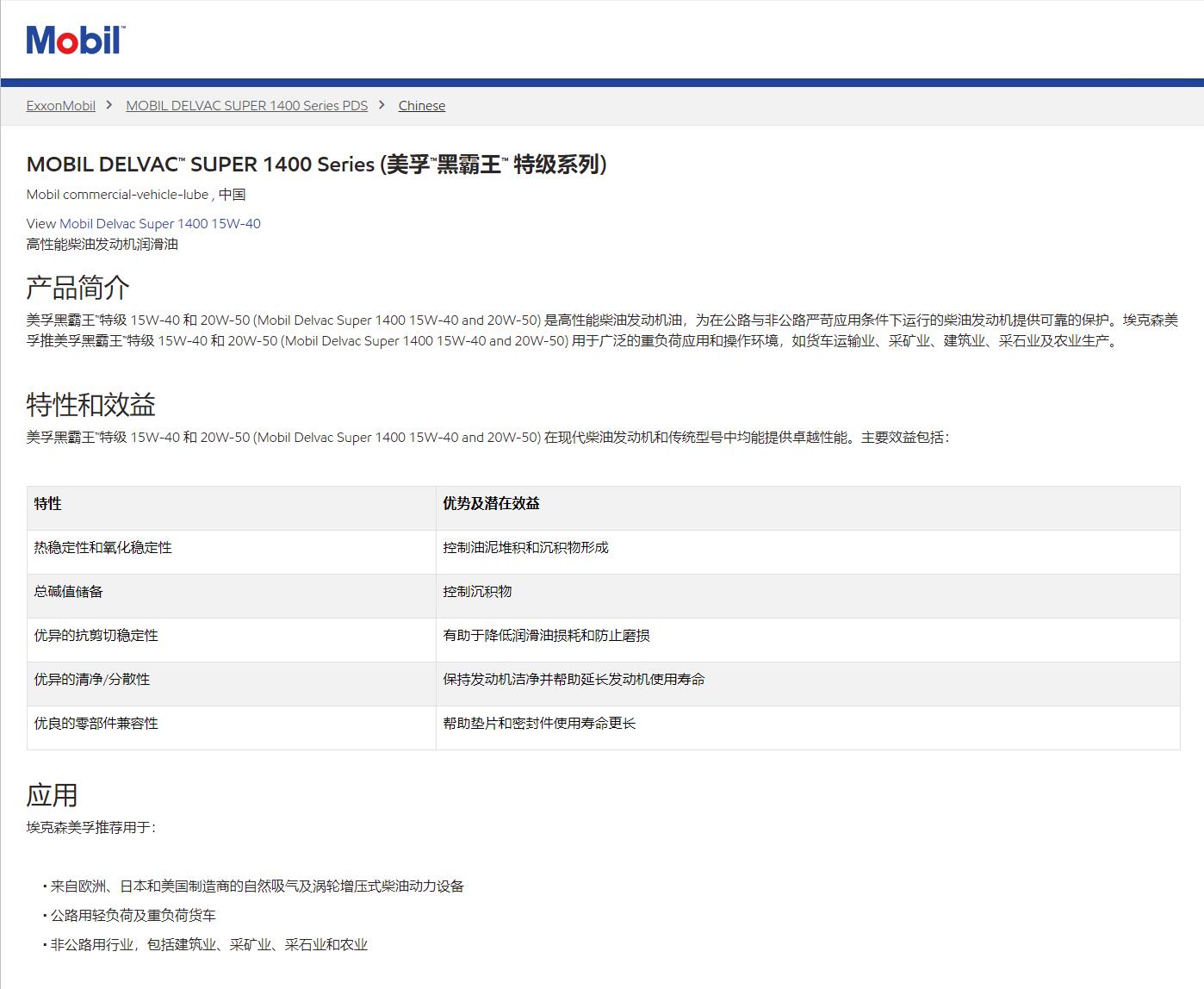Click the '特性和效益' heading

click(91, 405)
